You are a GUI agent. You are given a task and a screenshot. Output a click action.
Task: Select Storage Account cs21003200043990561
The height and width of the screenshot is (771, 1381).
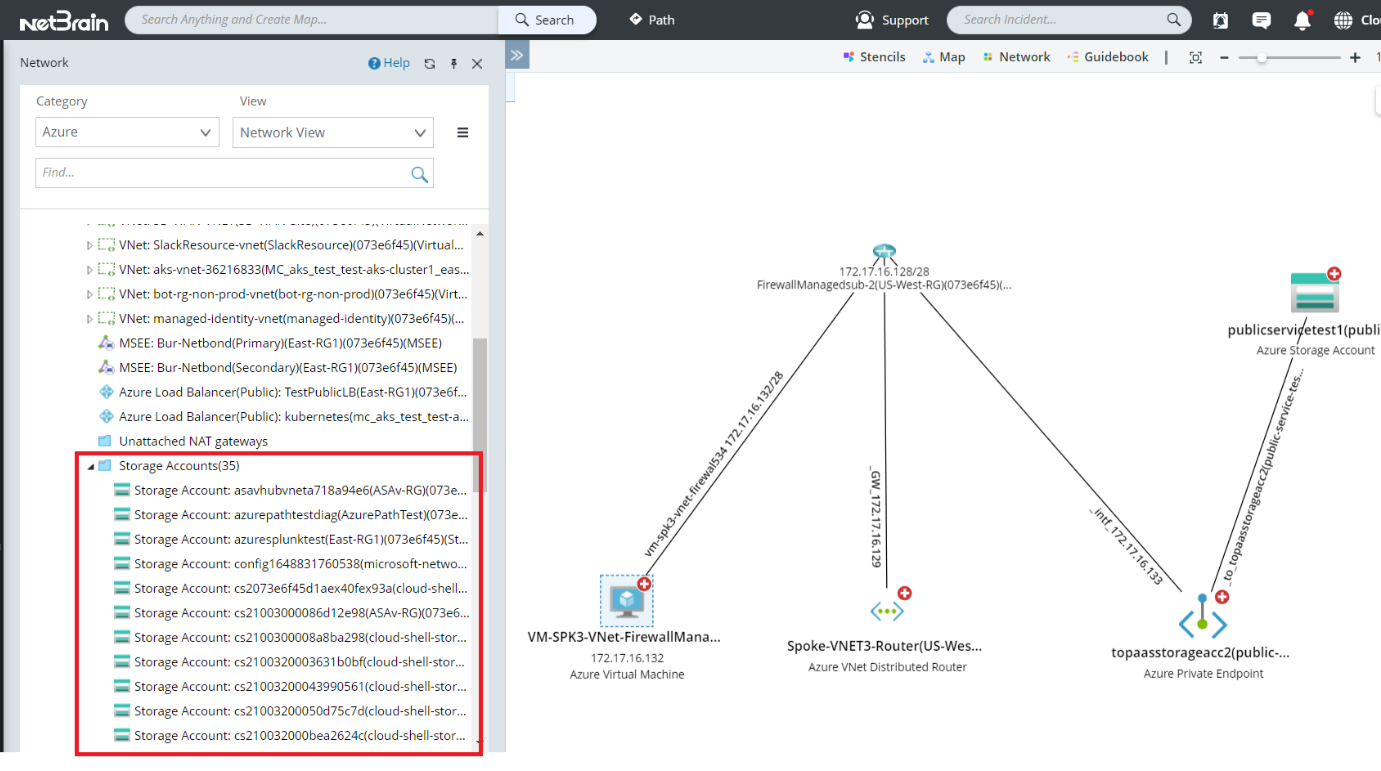click(291, 686)
